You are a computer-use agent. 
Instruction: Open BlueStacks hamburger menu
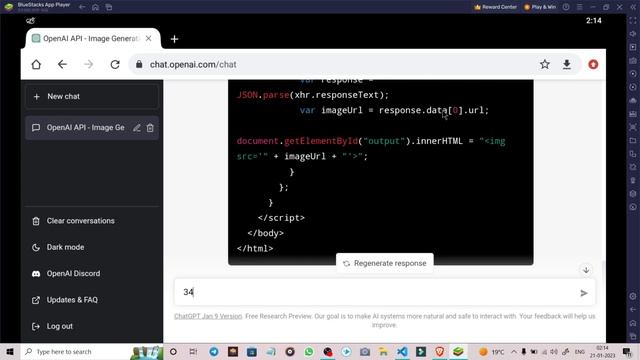click(x=580, y=7)
